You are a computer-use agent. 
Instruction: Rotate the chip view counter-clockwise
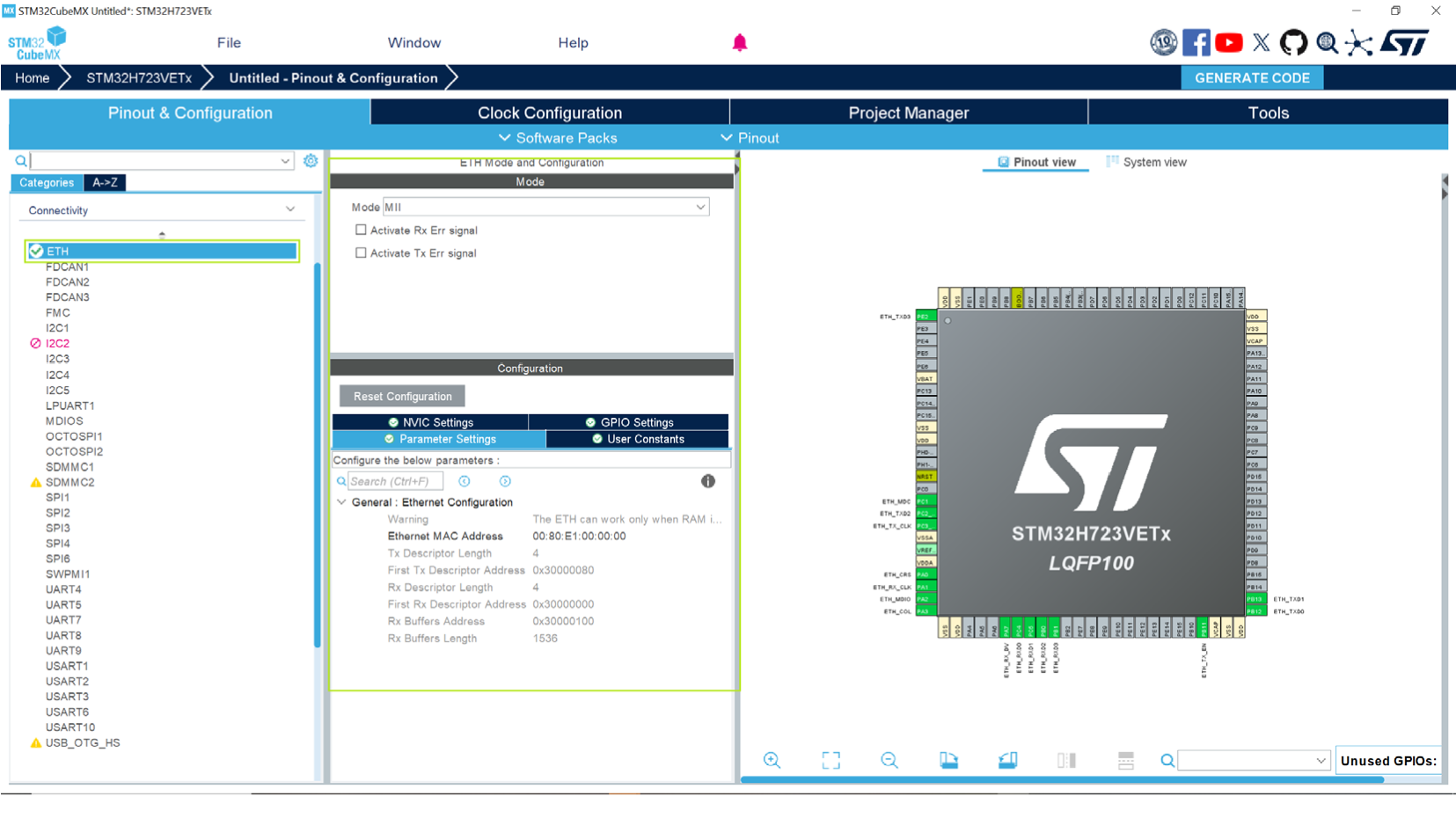tap(1007, 760)
